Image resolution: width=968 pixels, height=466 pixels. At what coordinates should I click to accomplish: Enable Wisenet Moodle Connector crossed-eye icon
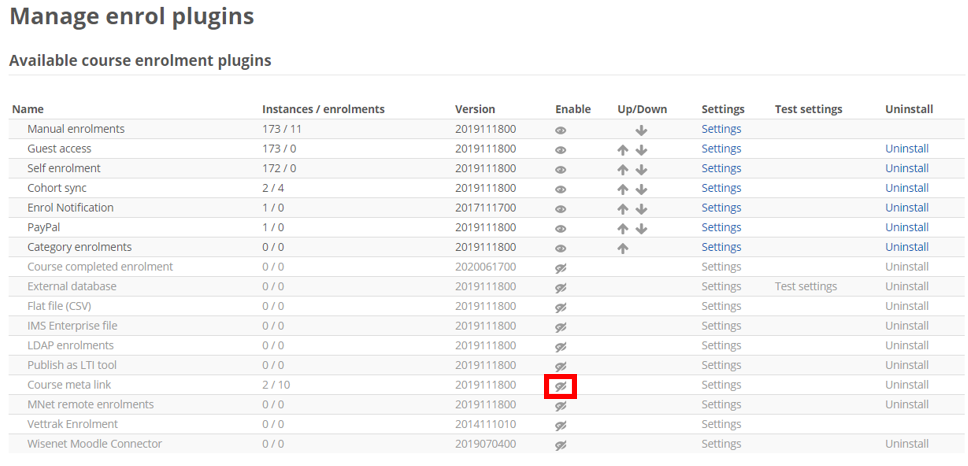click(x=561, y=445)
